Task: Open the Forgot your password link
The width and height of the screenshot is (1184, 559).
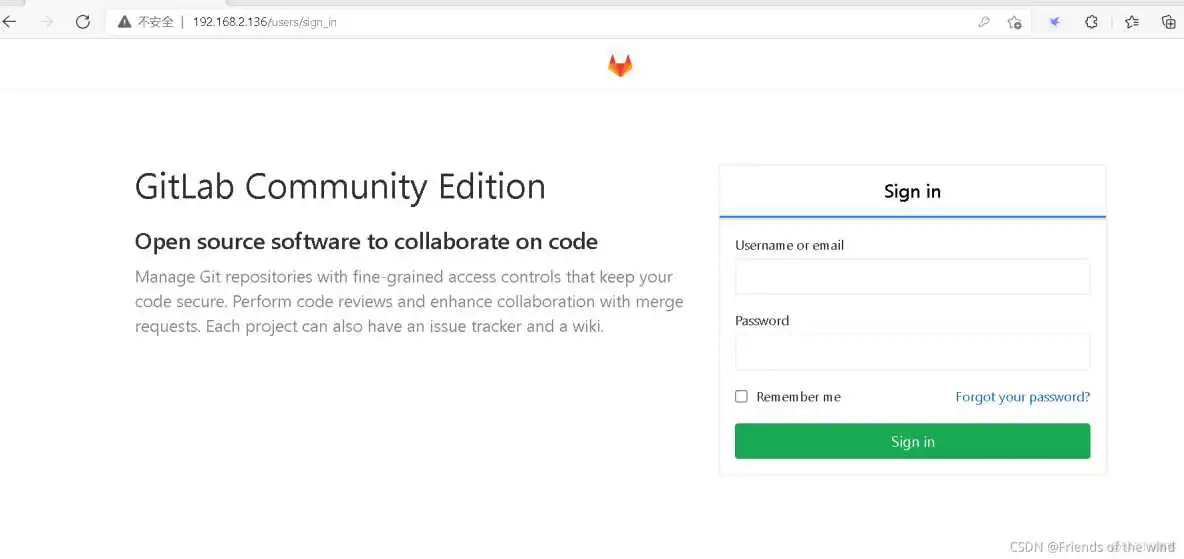Action: pyautogui.click(x=1022, y=397)
